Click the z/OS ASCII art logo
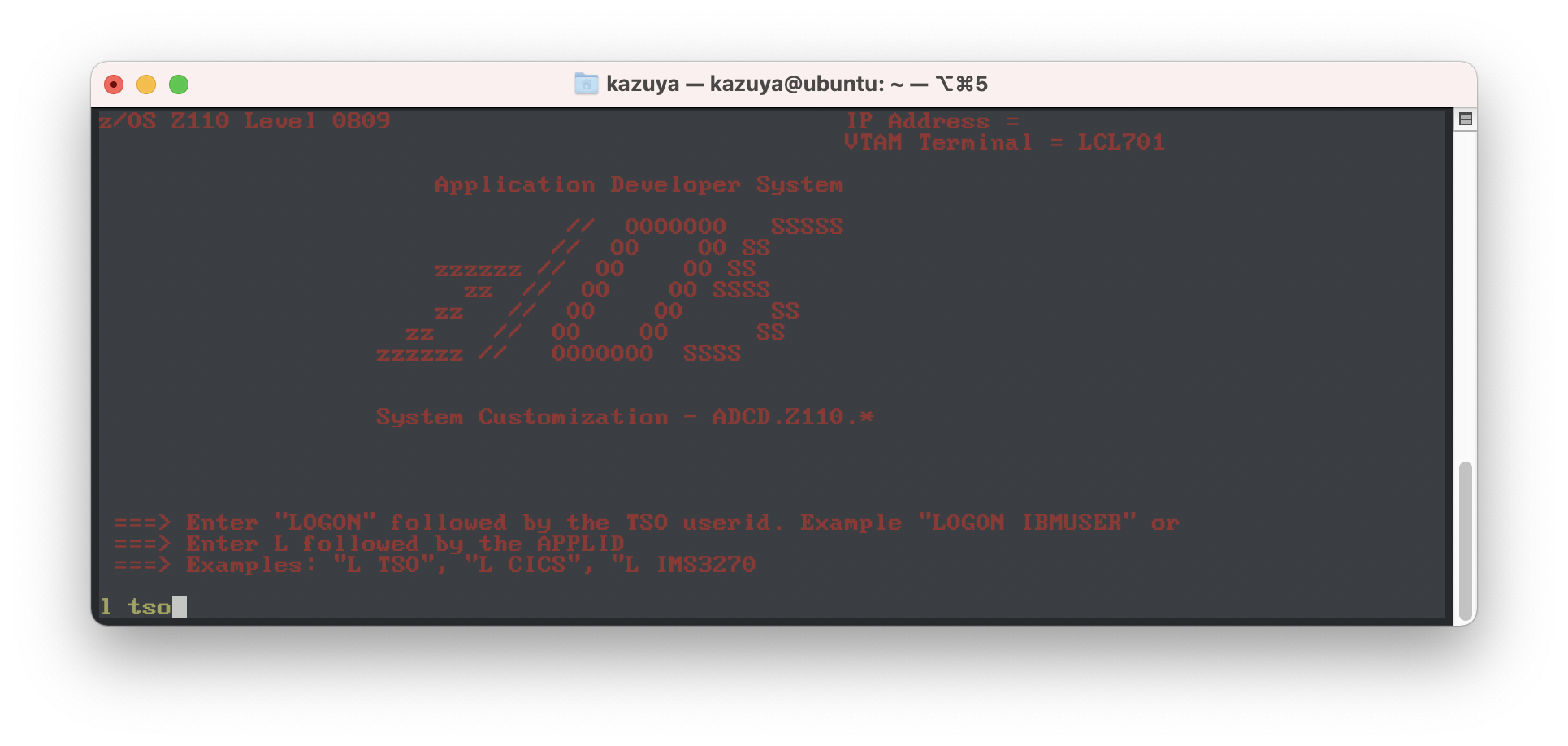 tap(610, 290)
